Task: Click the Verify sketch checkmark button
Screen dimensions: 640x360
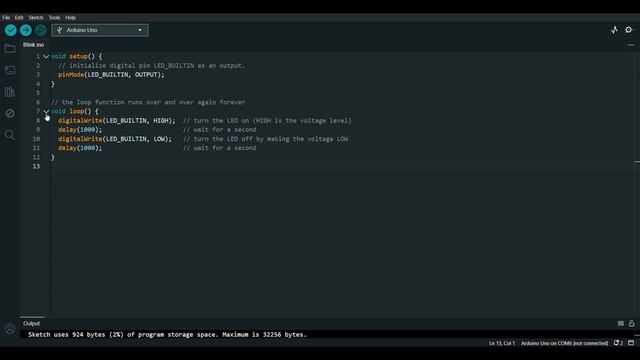Action: coord(11,30)
